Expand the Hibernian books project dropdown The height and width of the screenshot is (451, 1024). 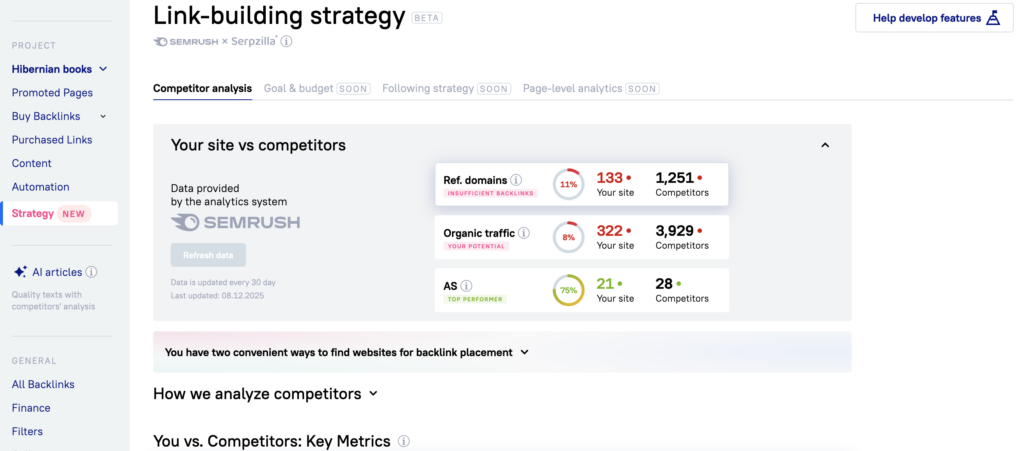pos(103,69)
